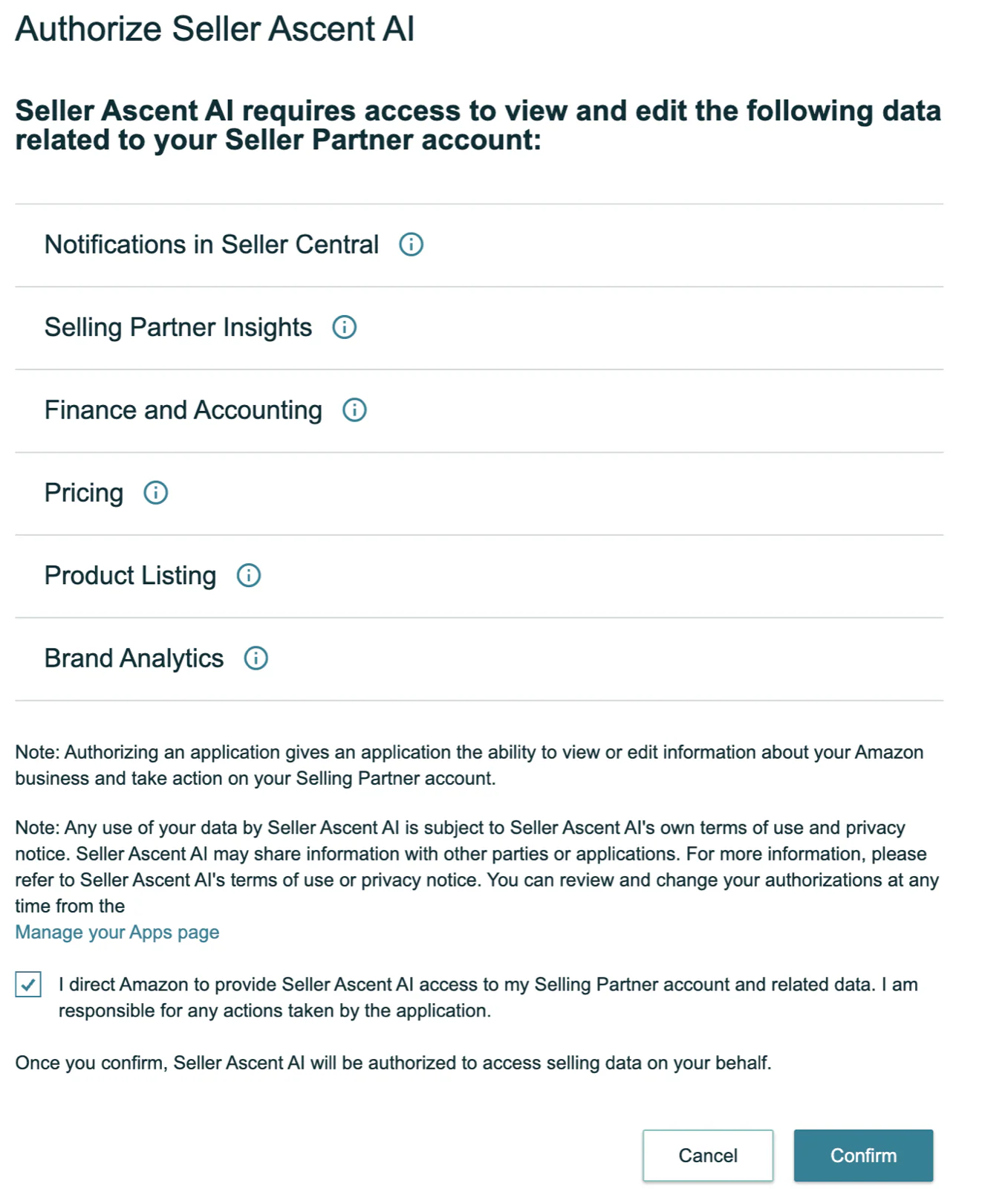Screen dimensions: 1008x1189
Task: Open the Finance and Accounting info icon
Action: (x=354, y=409)
